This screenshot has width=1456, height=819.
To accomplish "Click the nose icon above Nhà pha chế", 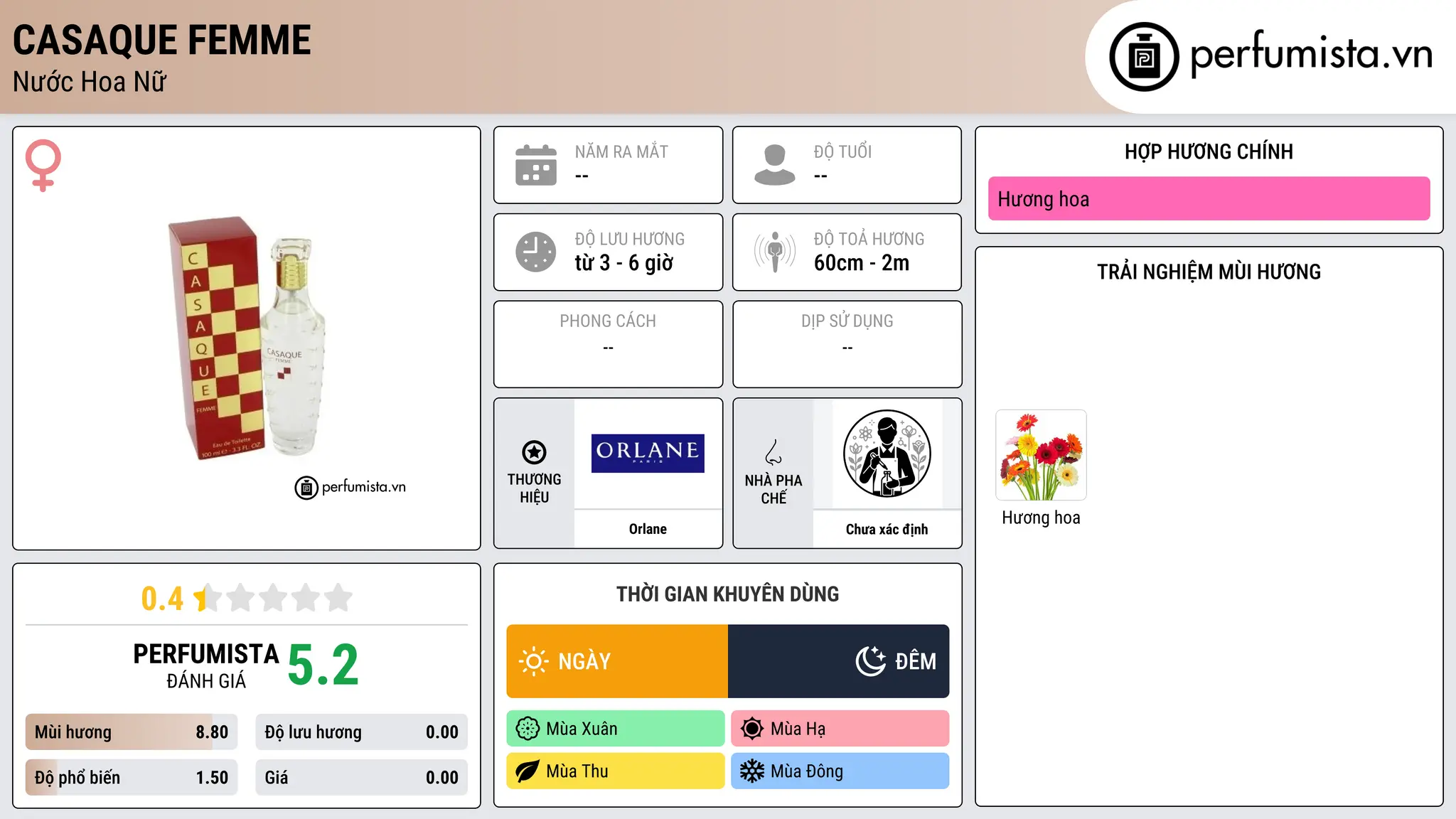I will pyautogui.click(x=773, y=452).
